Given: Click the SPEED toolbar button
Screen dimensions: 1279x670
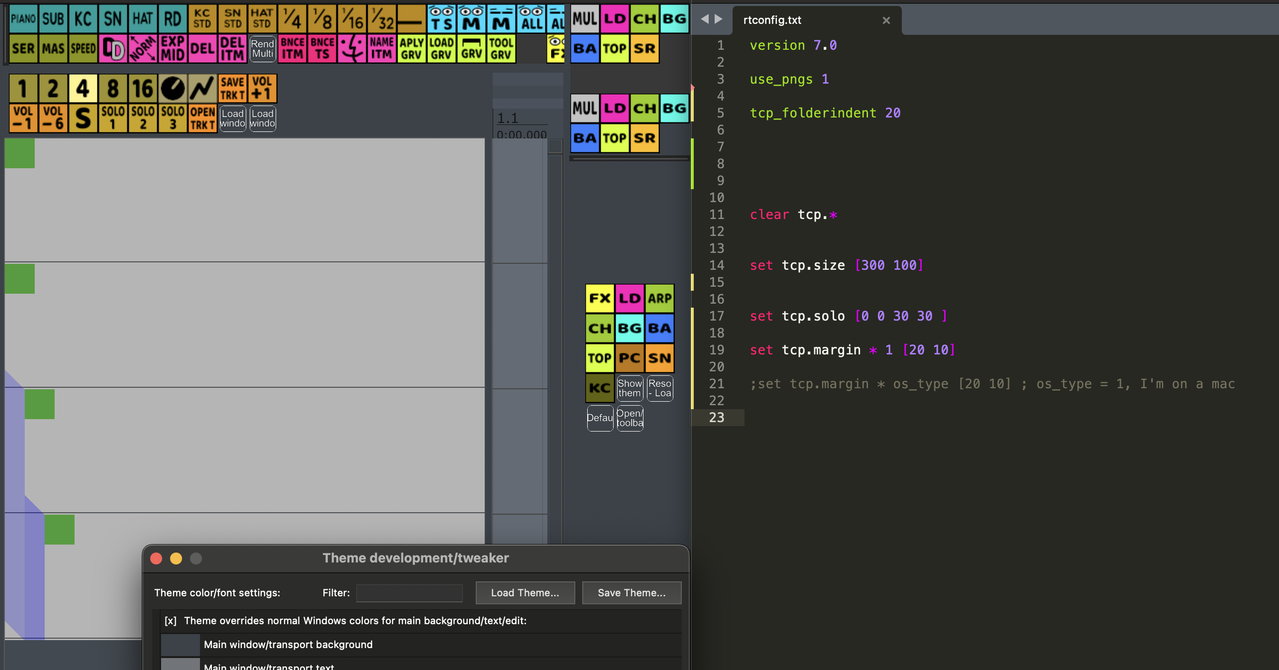Looking at the screenshot, I should tap(83, 48).
